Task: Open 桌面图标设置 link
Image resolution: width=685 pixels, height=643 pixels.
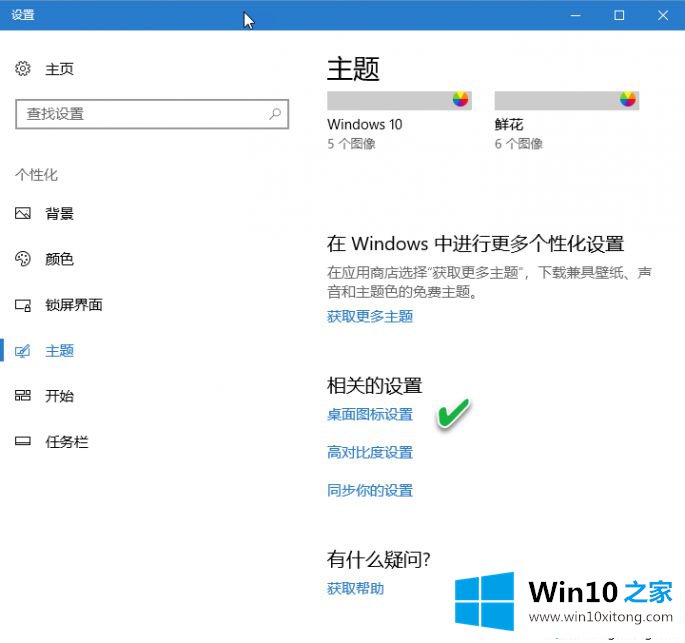Action: [x=370, y=414]
